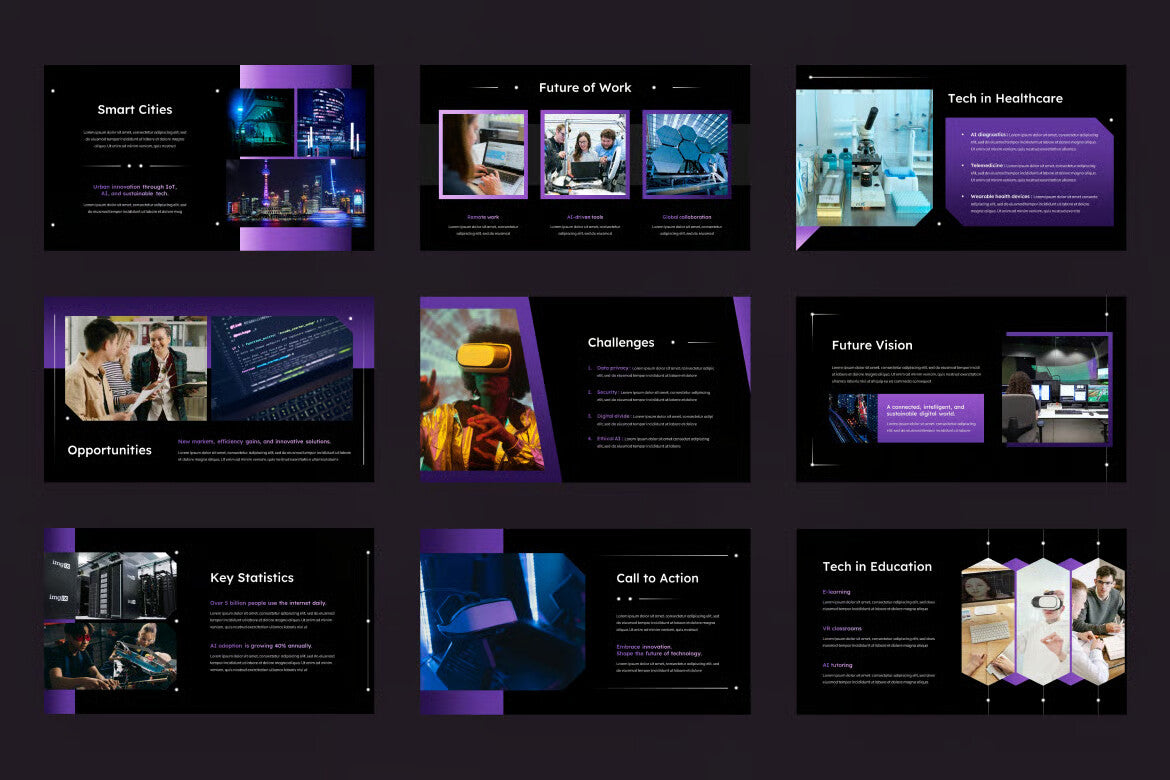Click the Opportunities heading text

109,450
